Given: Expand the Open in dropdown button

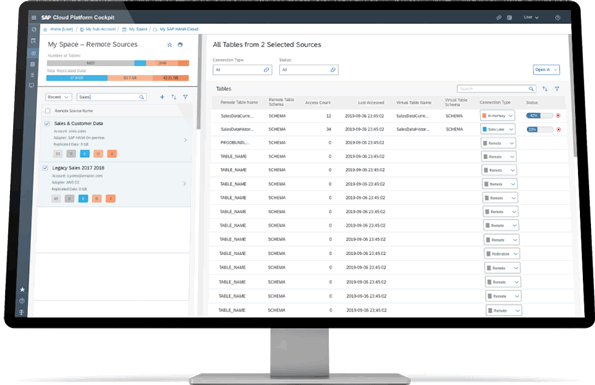Looking at the screenshot, I should tap(546, 70).
